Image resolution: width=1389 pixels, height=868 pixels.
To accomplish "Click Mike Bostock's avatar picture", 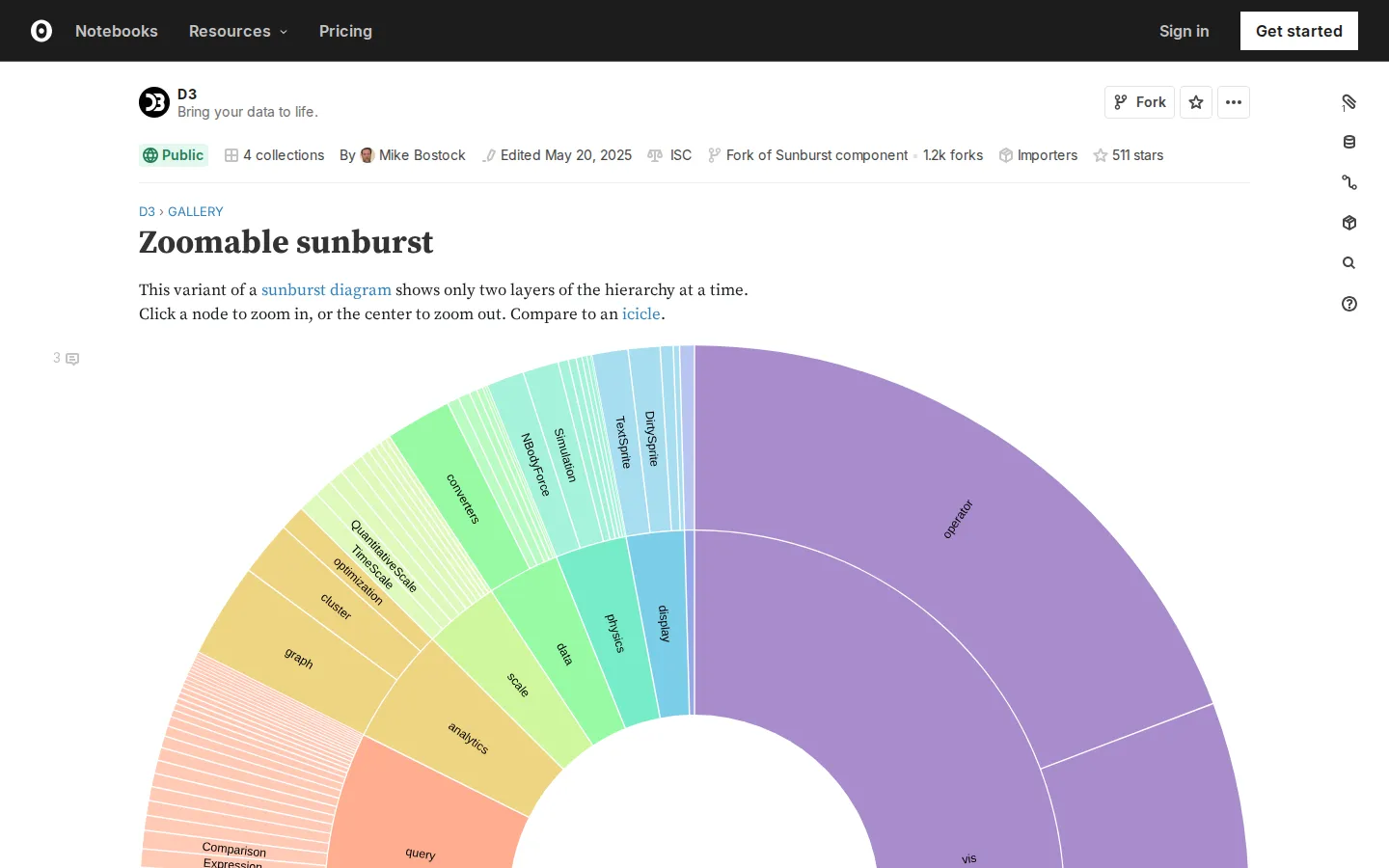I will (368, 155).
